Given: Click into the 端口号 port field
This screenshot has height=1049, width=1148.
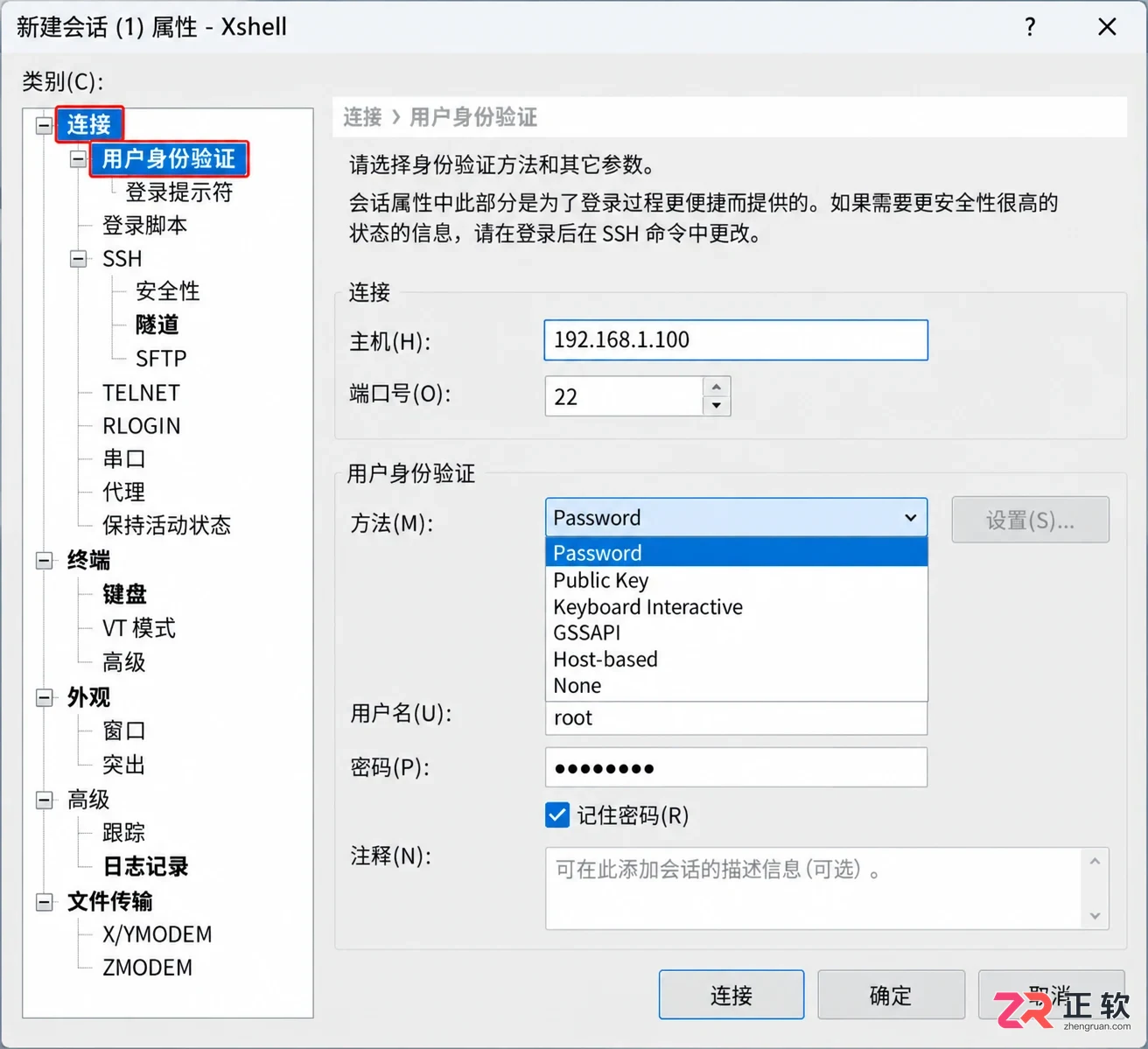Looking at the screenshot, I should click(624, 396).
